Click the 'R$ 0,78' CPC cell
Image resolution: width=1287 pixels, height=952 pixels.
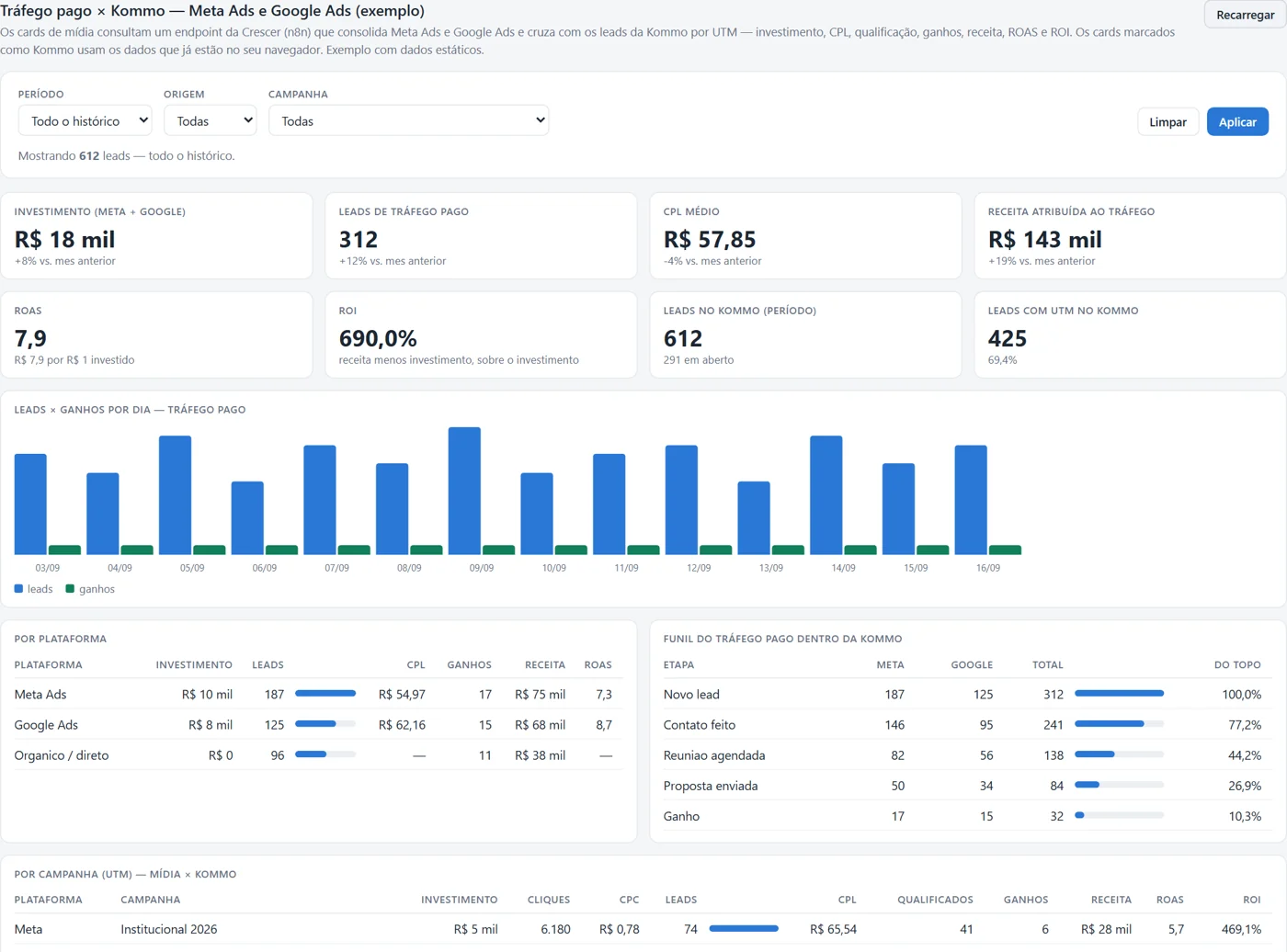pos(619,929)
